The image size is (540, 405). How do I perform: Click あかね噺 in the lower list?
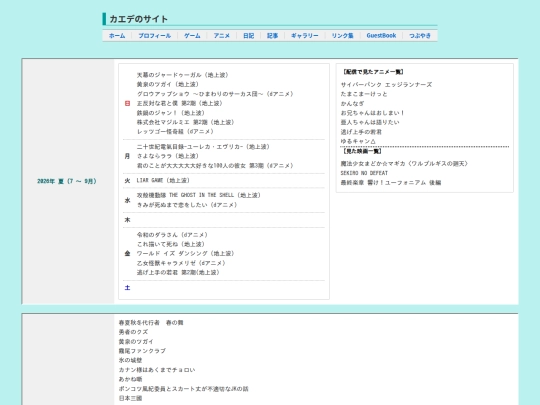pyautogui.click(x=130, y=379)
